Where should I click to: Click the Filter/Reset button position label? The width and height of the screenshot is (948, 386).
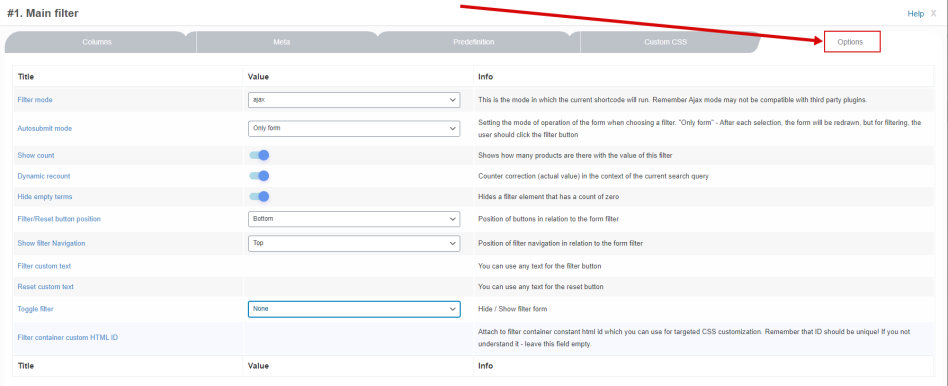click(x=59, y=219)
